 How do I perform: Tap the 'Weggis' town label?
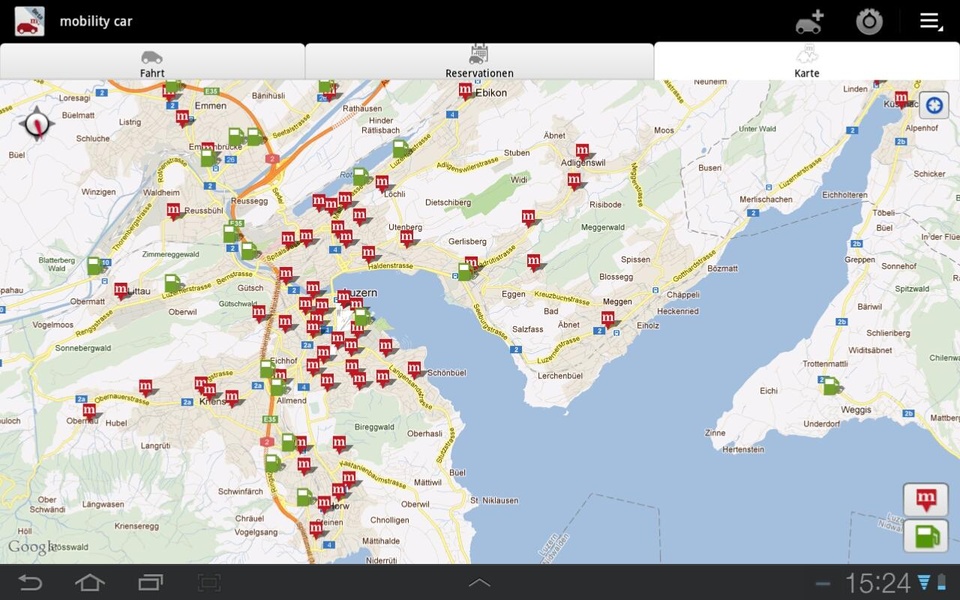(856, 410)
